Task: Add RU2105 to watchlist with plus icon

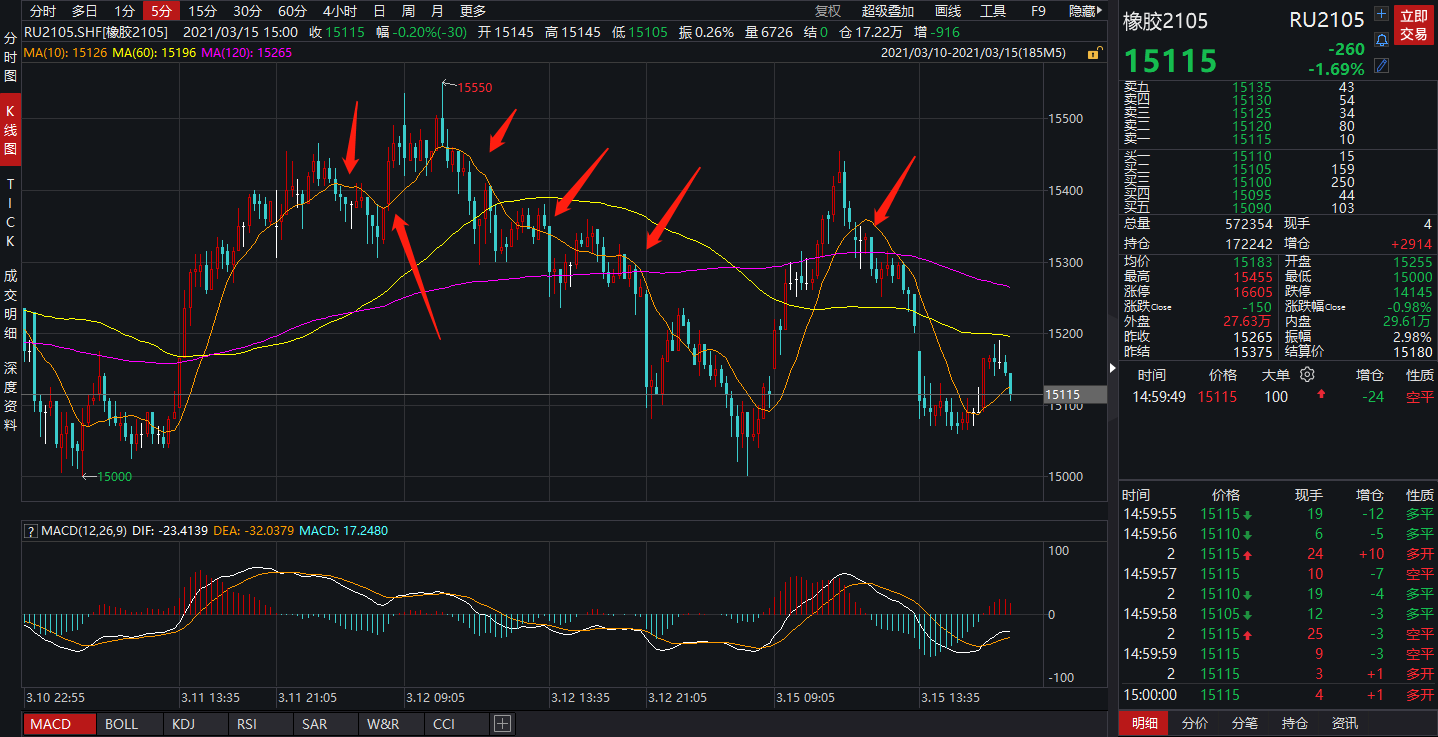Action: (1382, 14)
